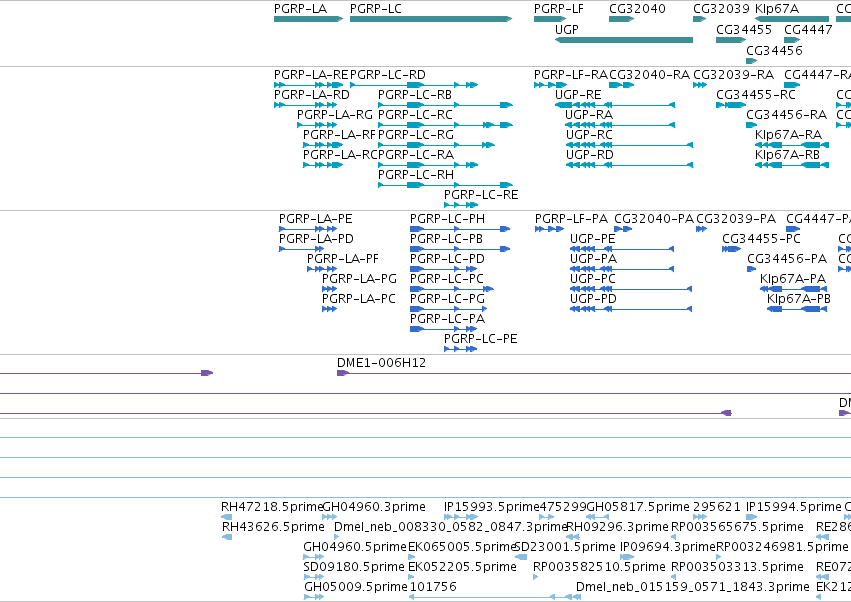Viewport: 851px width, 602px height.
Task: Select transcript Klp67A-RA
Action: tap(792, 145)
